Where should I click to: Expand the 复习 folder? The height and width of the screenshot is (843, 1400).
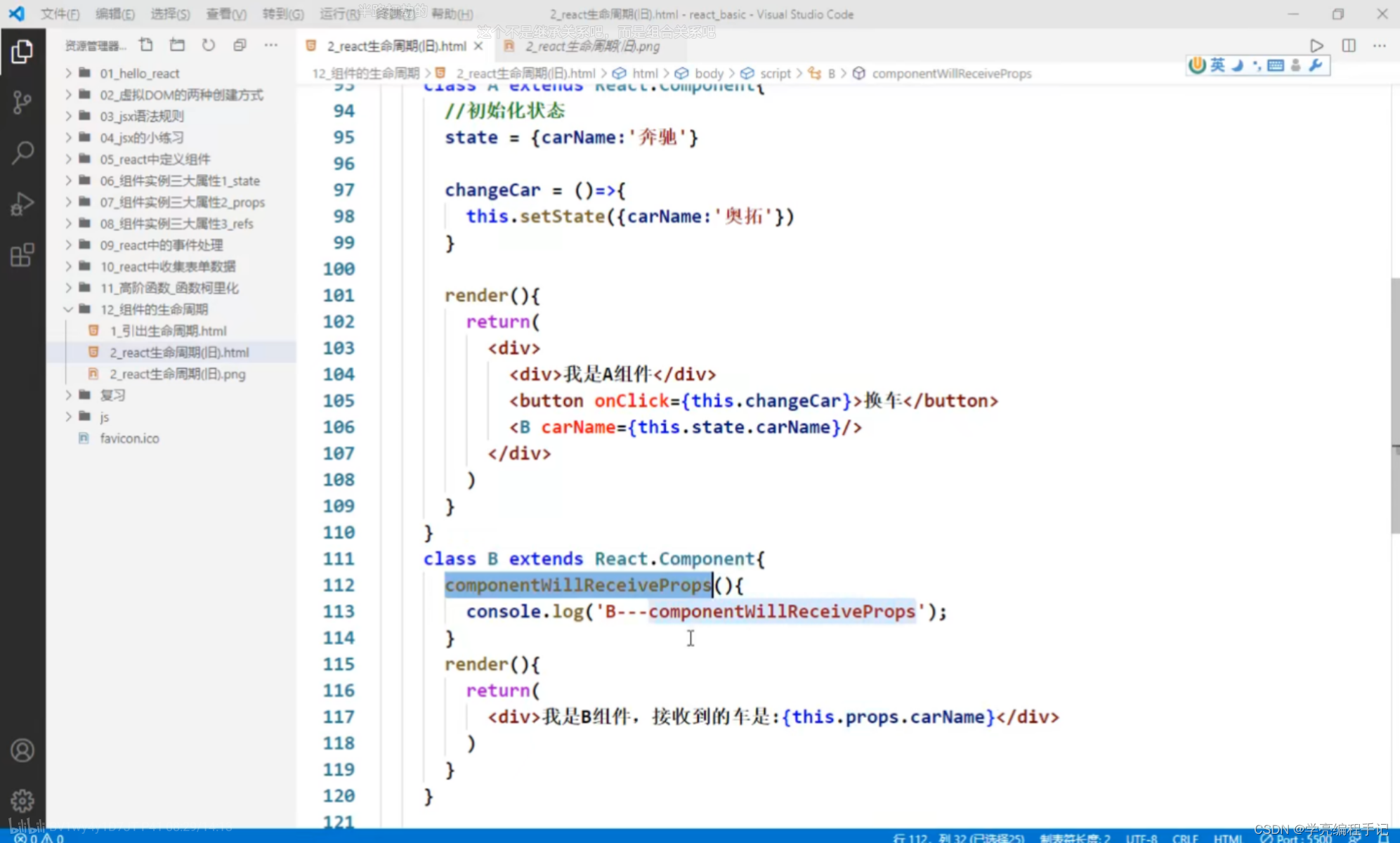[x=171, y=395]
